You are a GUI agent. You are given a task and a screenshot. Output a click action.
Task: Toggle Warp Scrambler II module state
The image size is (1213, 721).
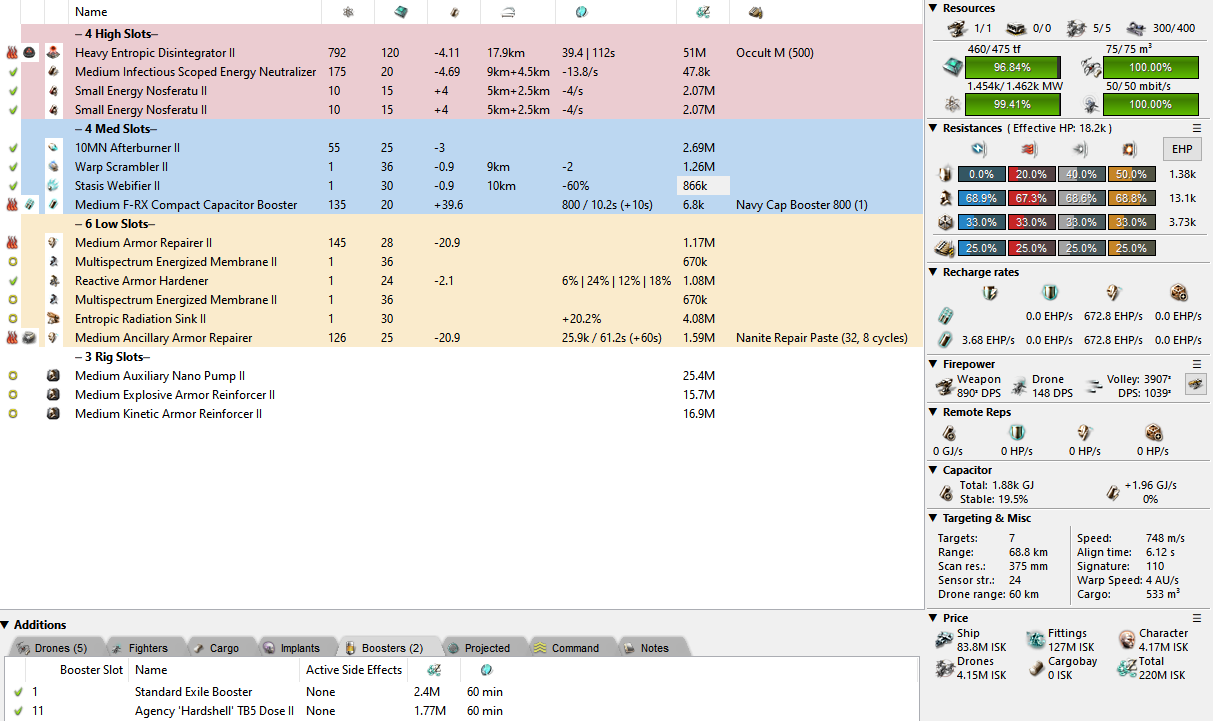coord(13,167)
